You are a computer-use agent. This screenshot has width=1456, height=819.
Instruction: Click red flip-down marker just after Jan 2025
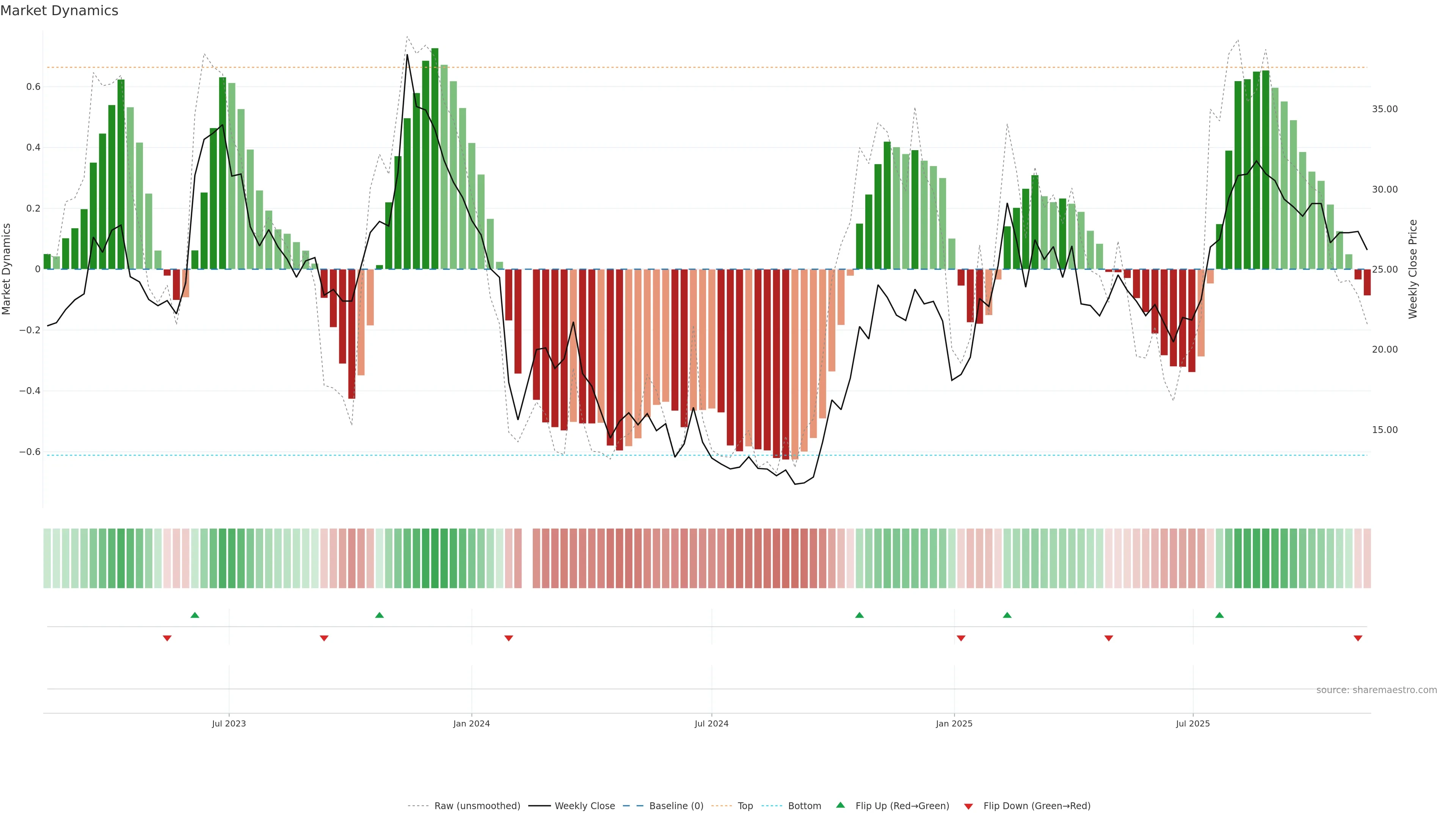click(x=961, y=638)
